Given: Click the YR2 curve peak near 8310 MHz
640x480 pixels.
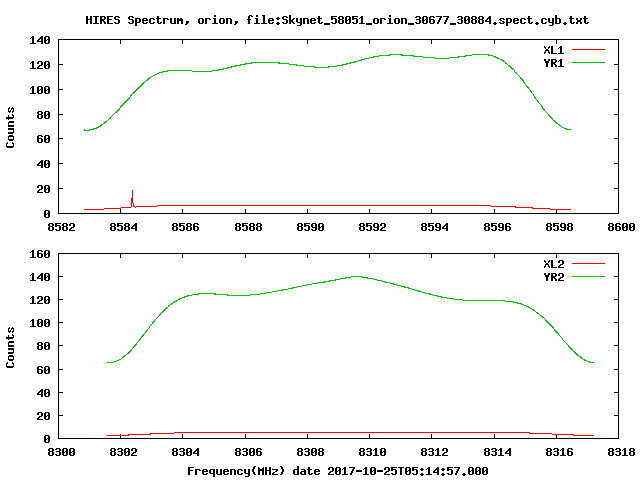Looking at the screenshot, I should point(356,276).
